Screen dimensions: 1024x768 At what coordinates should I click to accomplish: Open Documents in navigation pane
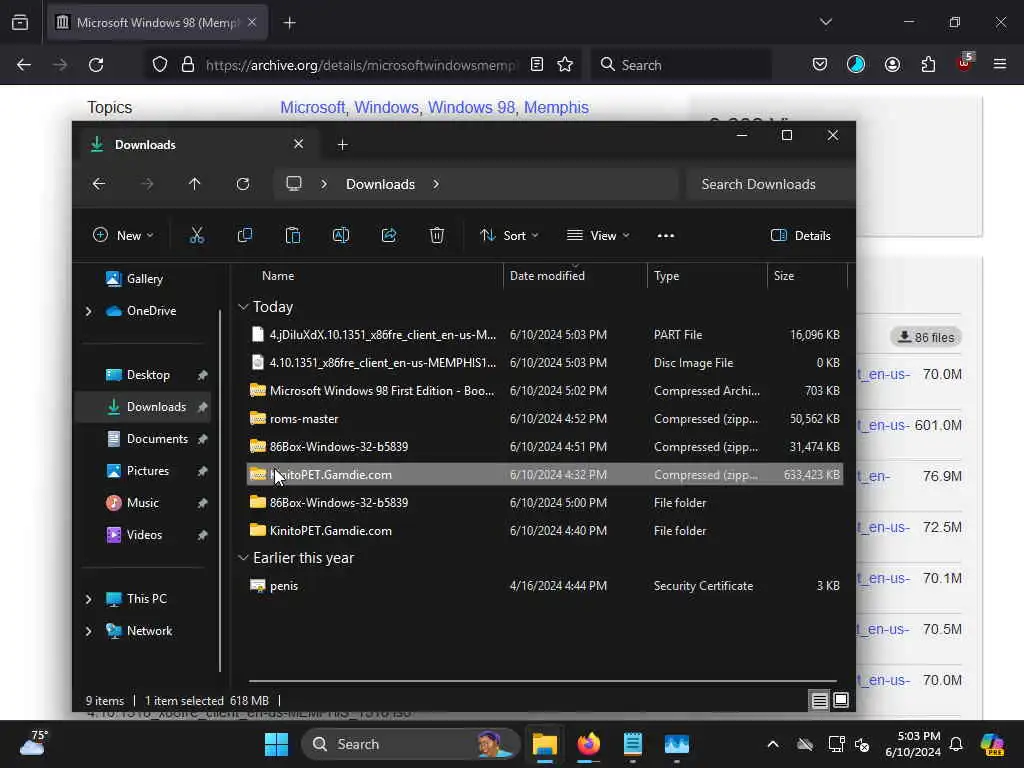coord(157,439)
